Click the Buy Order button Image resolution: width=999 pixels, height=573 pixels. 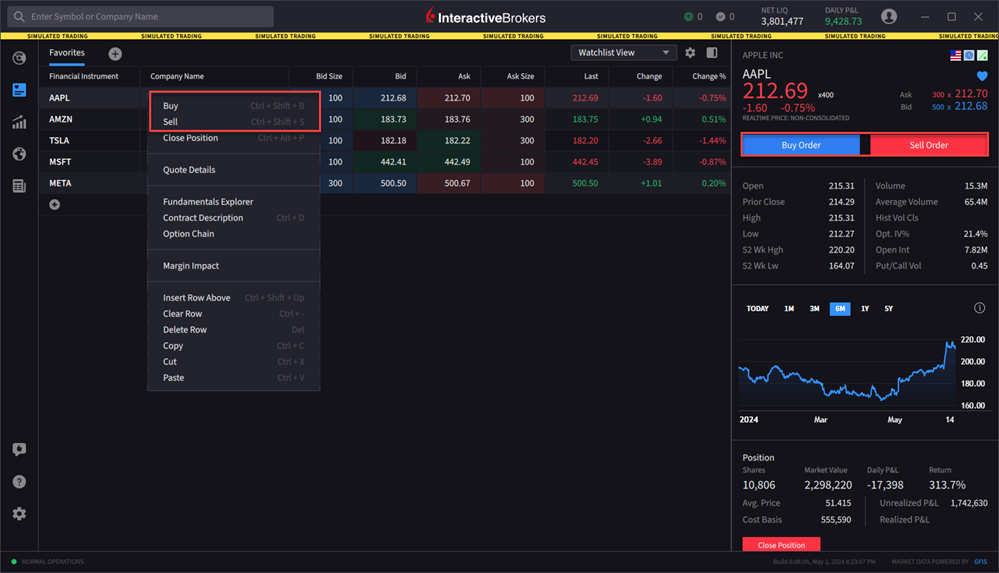(801, 145)
